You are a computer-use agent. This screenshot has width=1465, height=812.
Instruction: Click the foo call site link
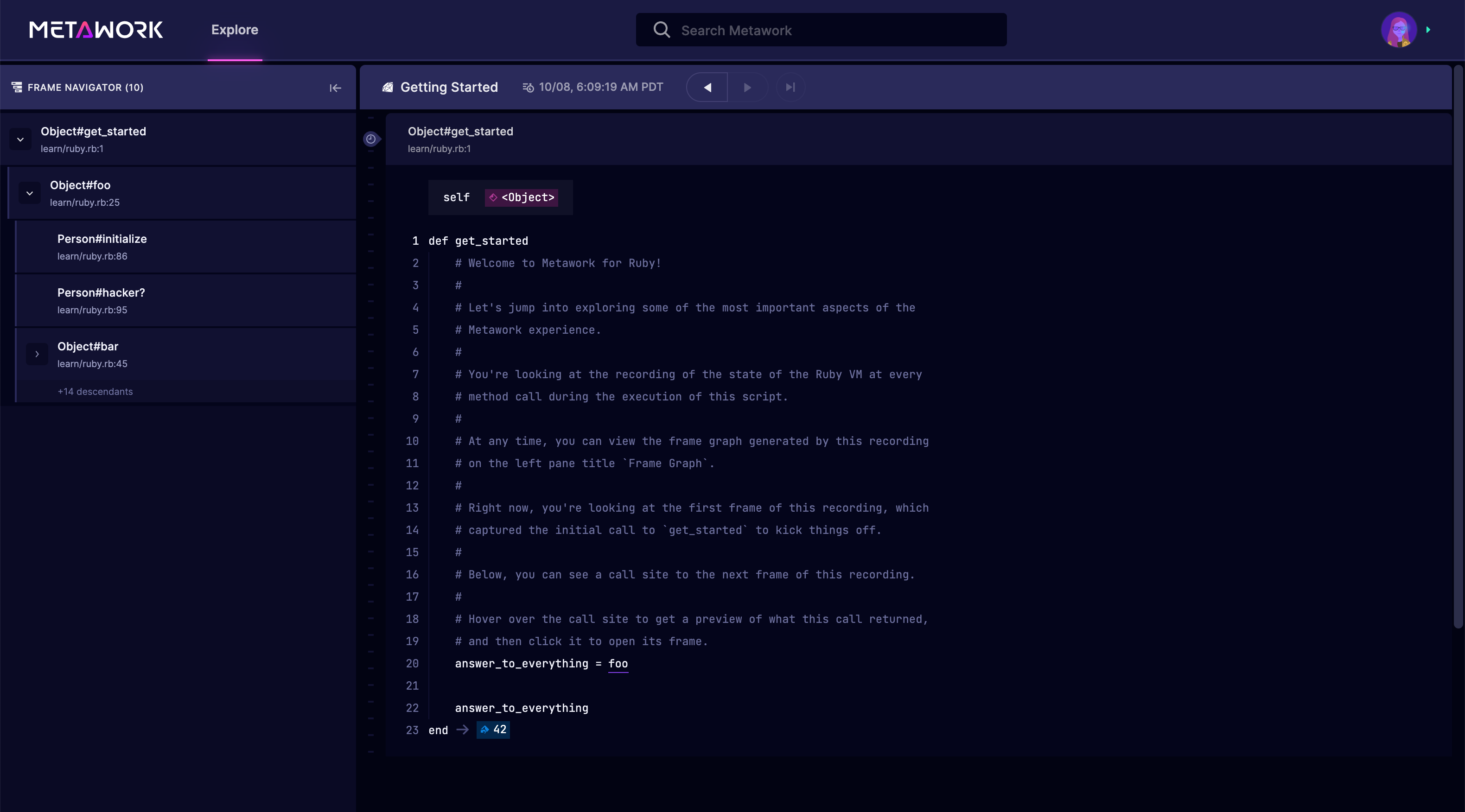618,664
